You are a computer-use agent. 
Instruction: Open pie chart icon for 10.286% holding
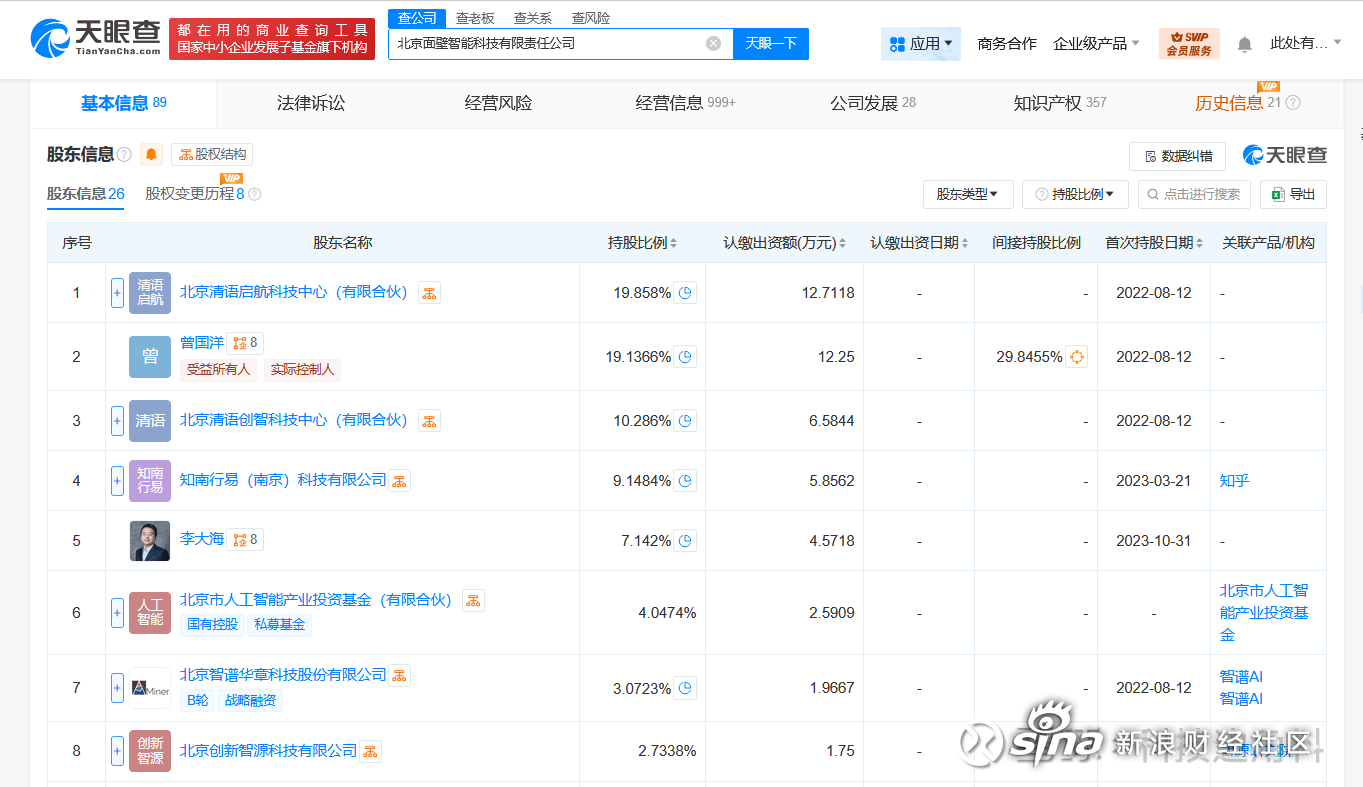pyautogui.click(x=685, y=421)
